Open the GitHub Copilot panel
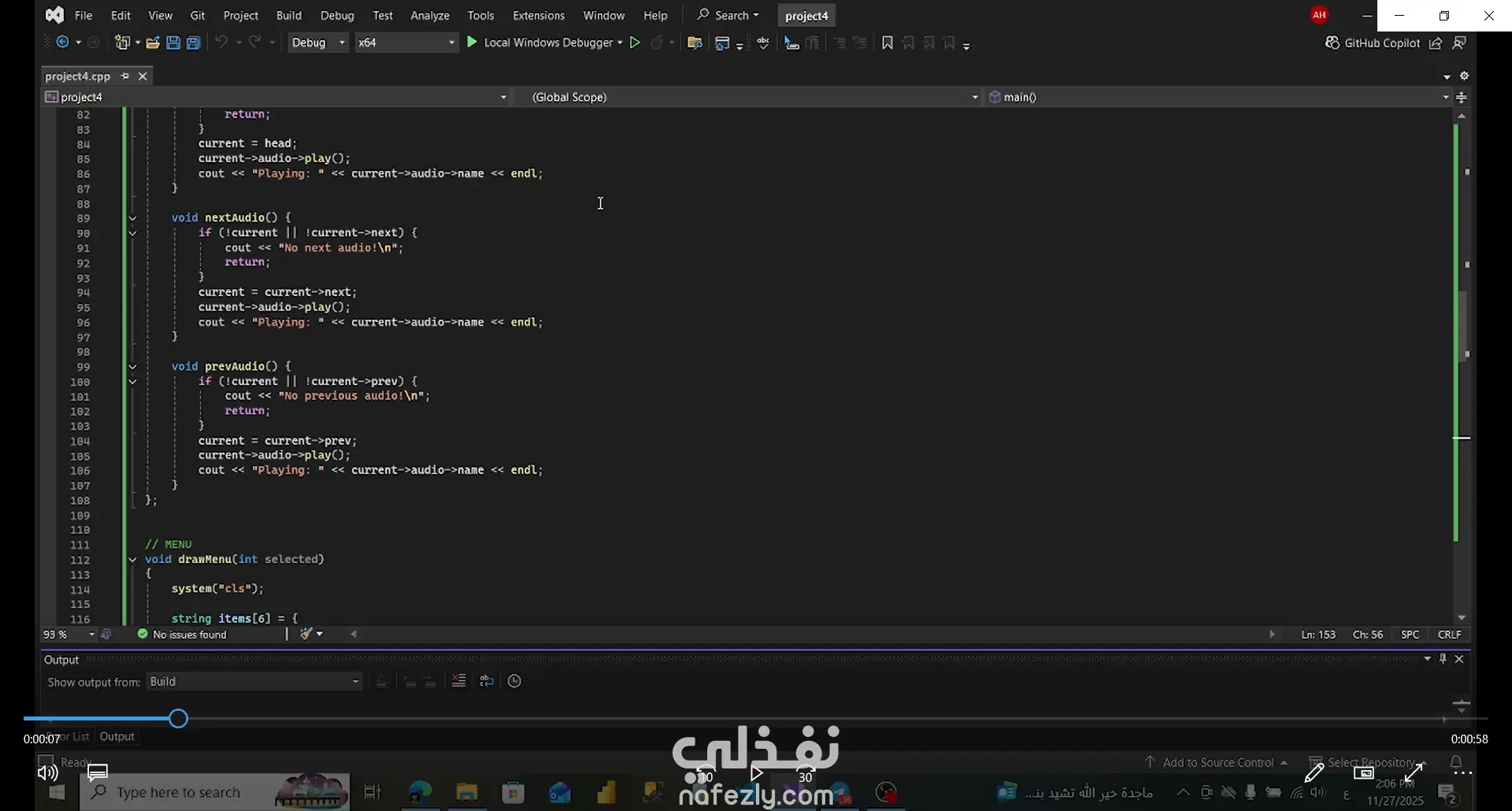Image resolution: width=1512 pixels, height=811 pixels. (x=1373, y=43)
